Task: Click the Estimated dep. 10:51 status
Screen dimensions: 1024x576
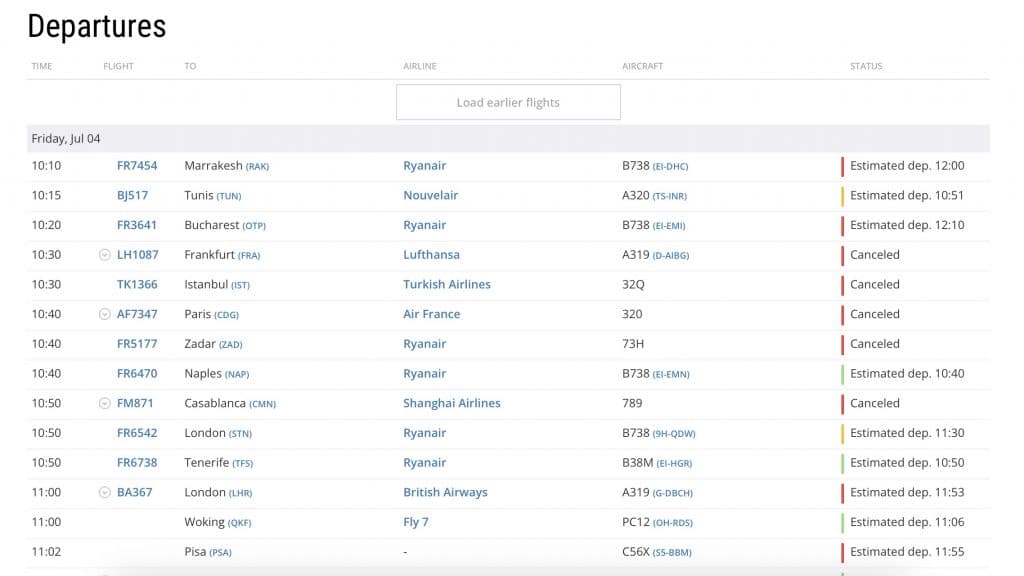Action: (907, 195)
